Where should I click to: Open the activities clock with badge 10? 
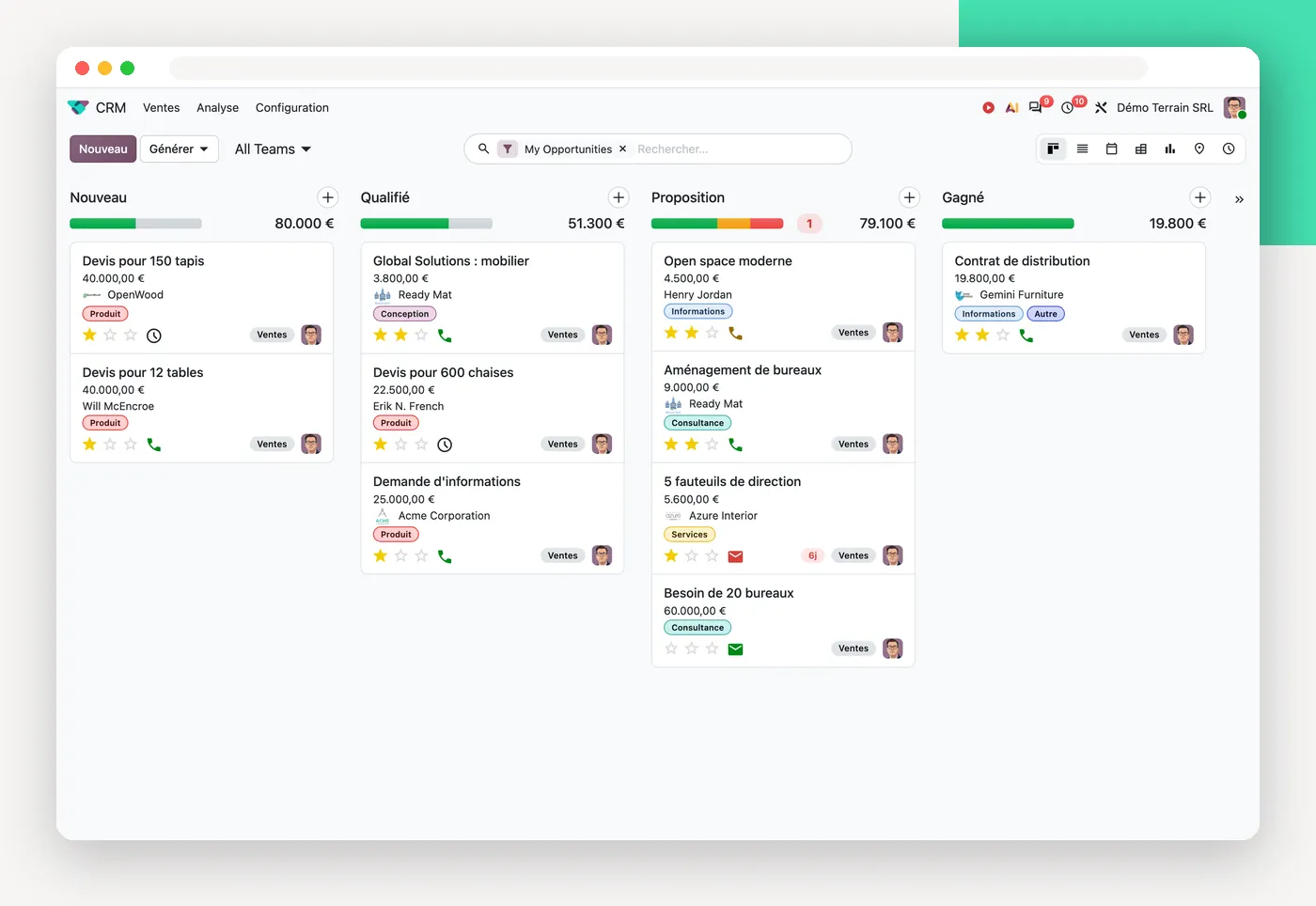click(1068, 108)
